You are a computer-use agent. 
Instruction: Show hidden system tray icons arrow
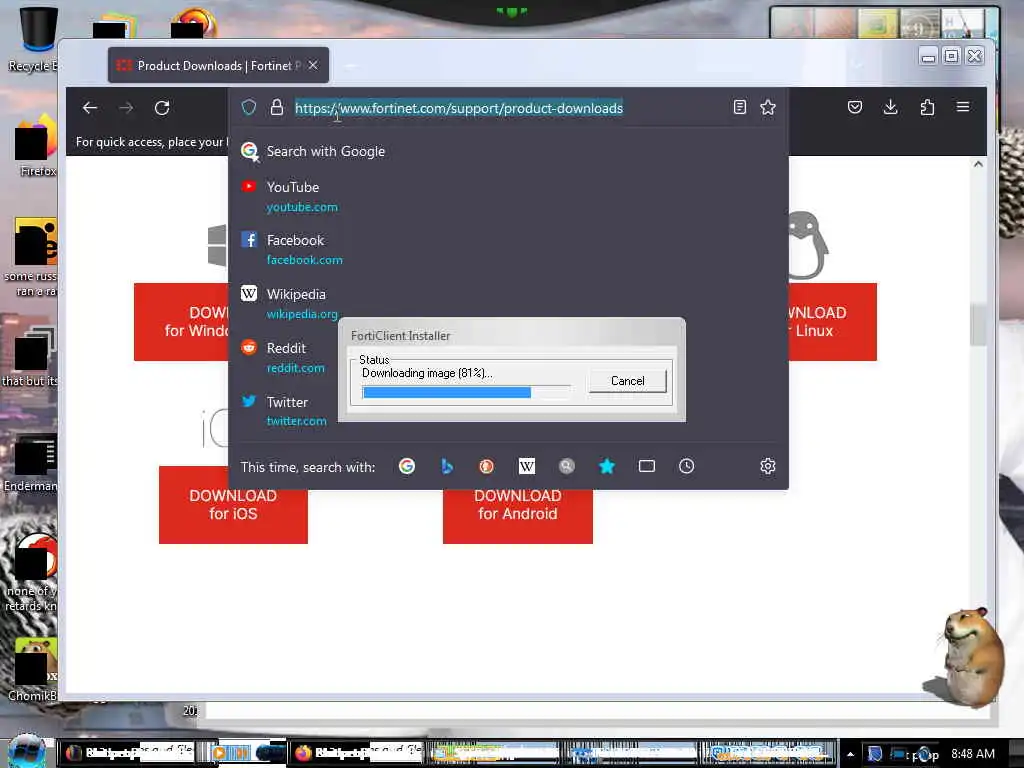tap(850, 754)
